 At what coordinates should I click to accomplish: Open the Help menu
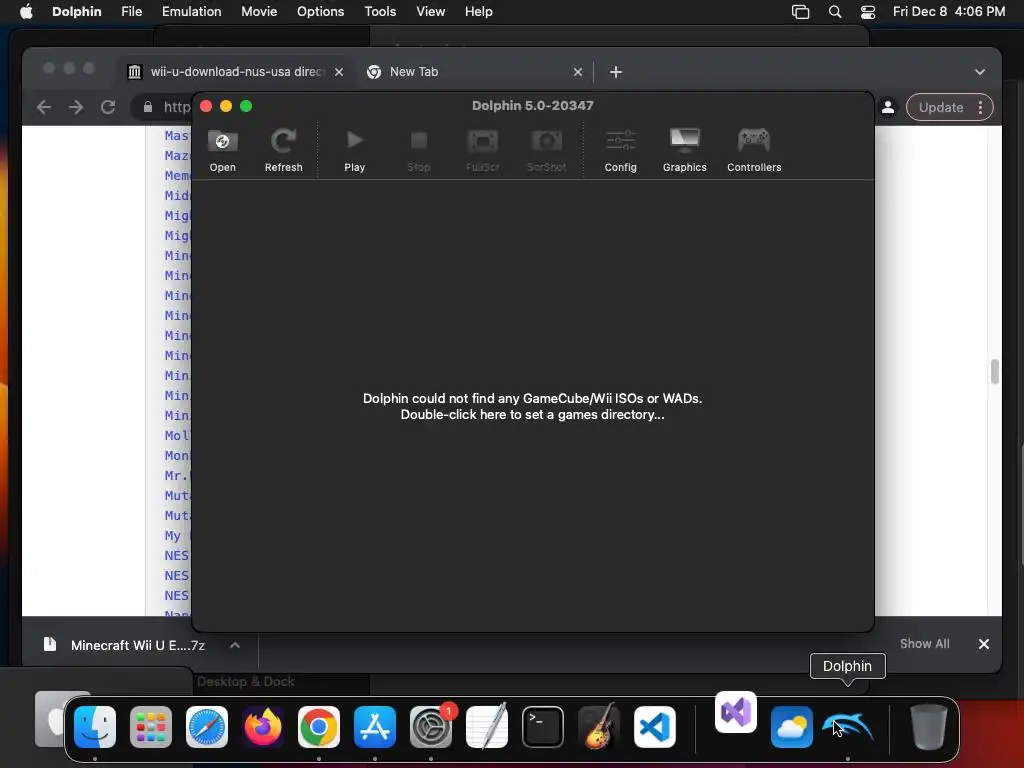479,12
